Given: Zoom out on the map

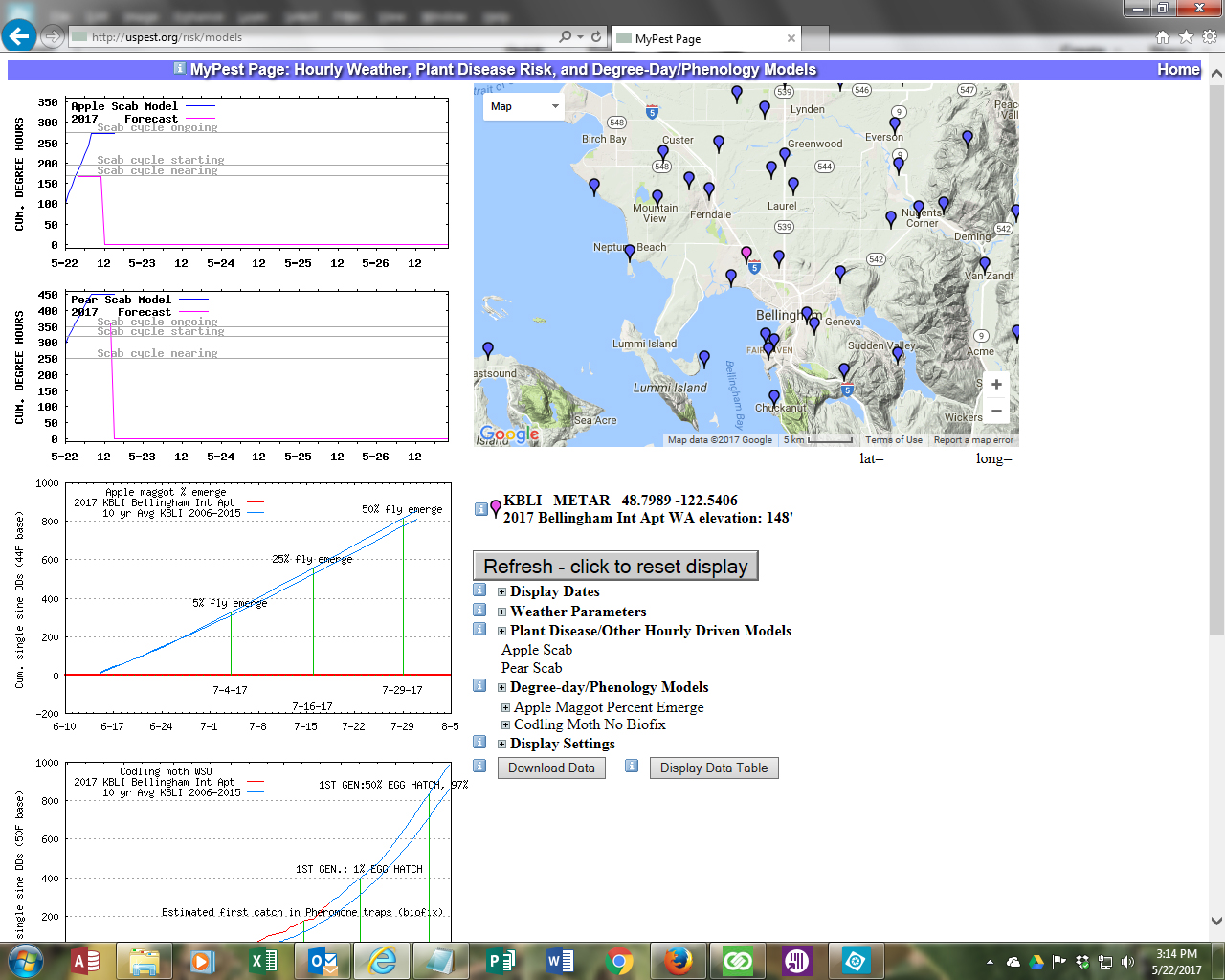Looking at the screenshot, I should pos(996,411).
